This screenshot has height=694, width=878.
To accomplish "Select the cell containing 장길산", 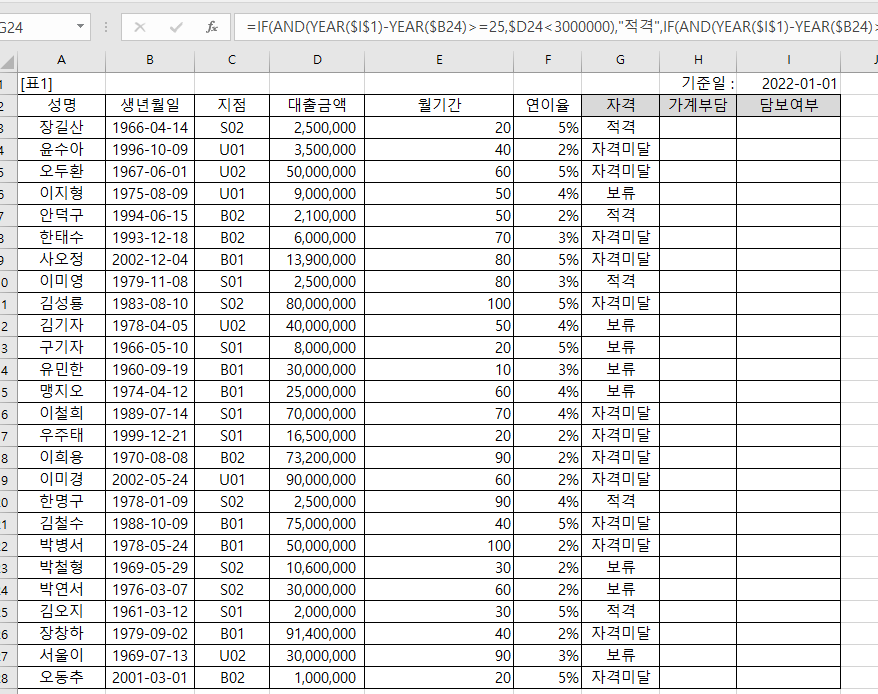I will 61,127.
